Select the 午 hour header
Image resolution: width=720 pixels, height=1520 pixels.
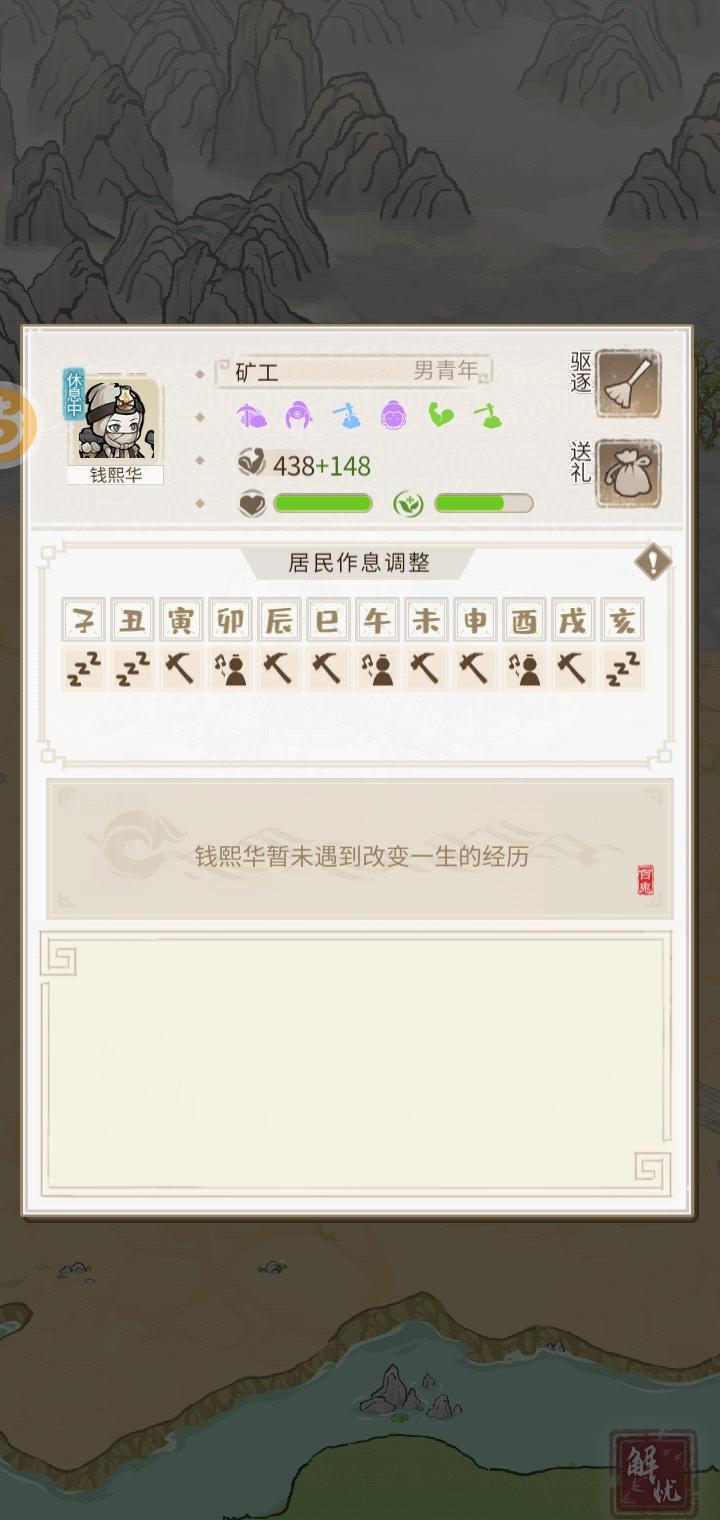[378, 621]
